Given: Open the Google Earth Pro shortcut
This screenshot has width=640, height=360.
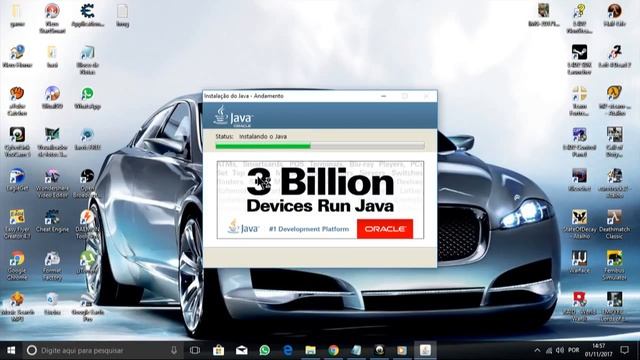Looking at the screenshot, I should pyautogui.click(x=87, y=307).
